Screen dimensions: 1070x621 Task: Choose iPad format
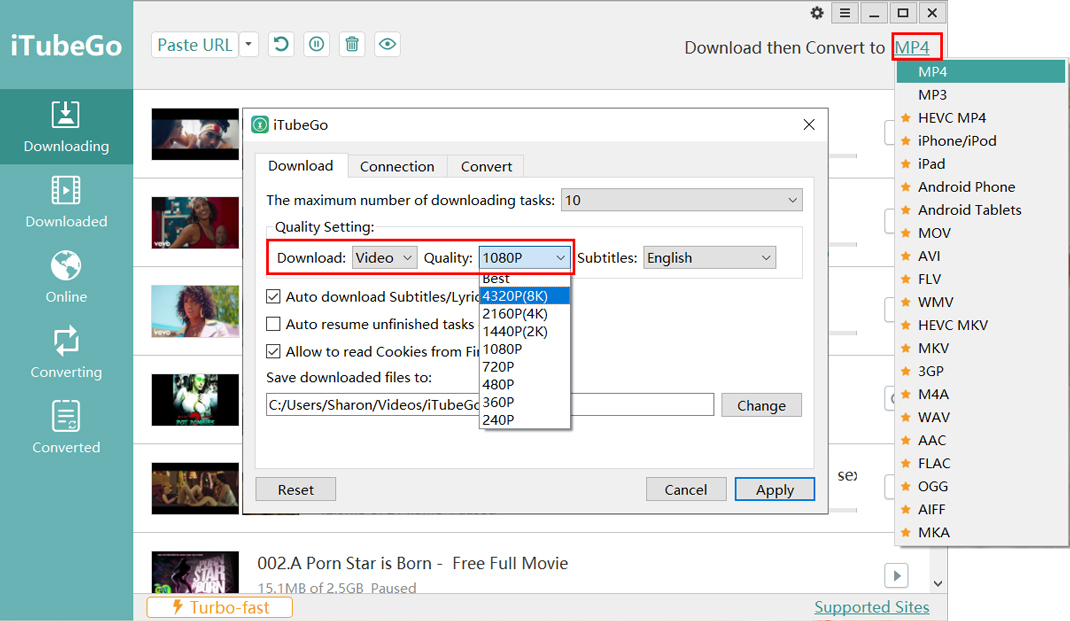click(x=981, y=164)
